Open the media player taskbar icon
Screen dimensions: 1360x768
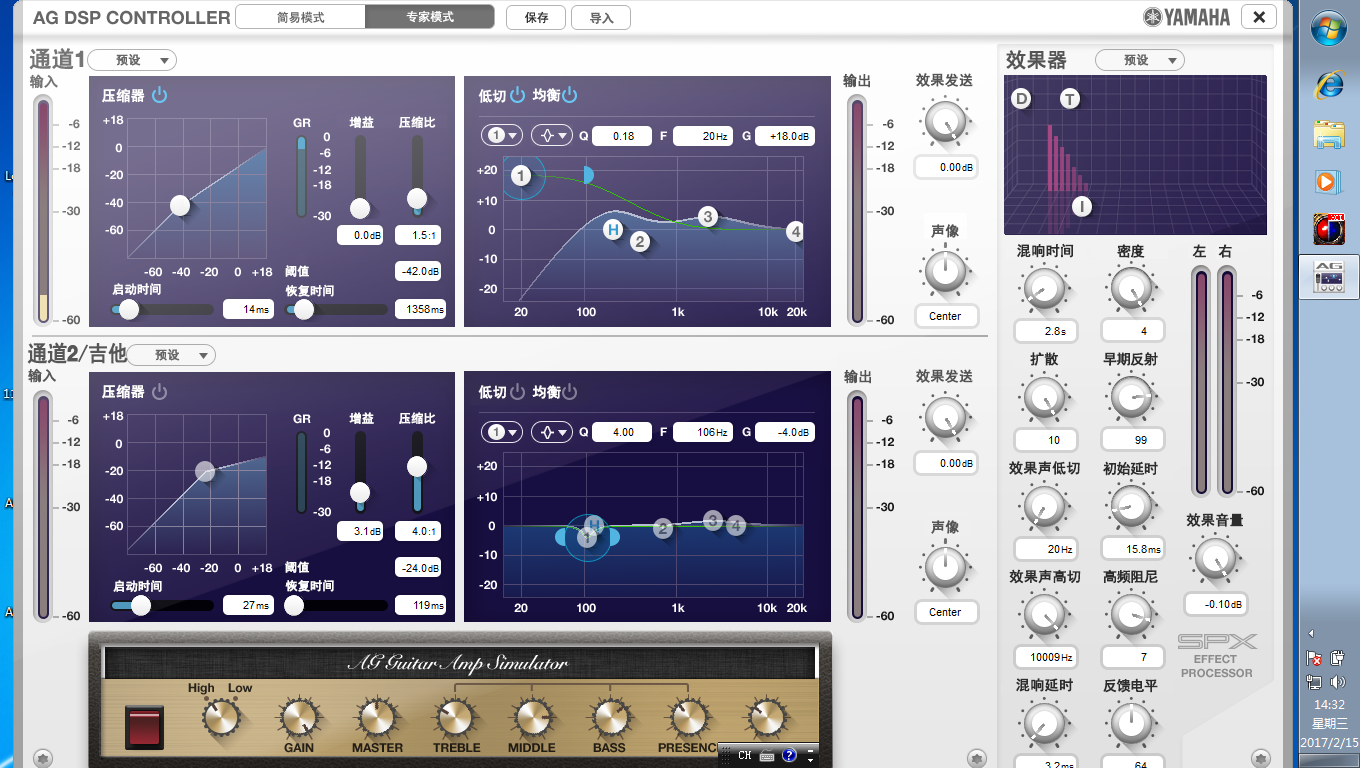click(1329, 182)
